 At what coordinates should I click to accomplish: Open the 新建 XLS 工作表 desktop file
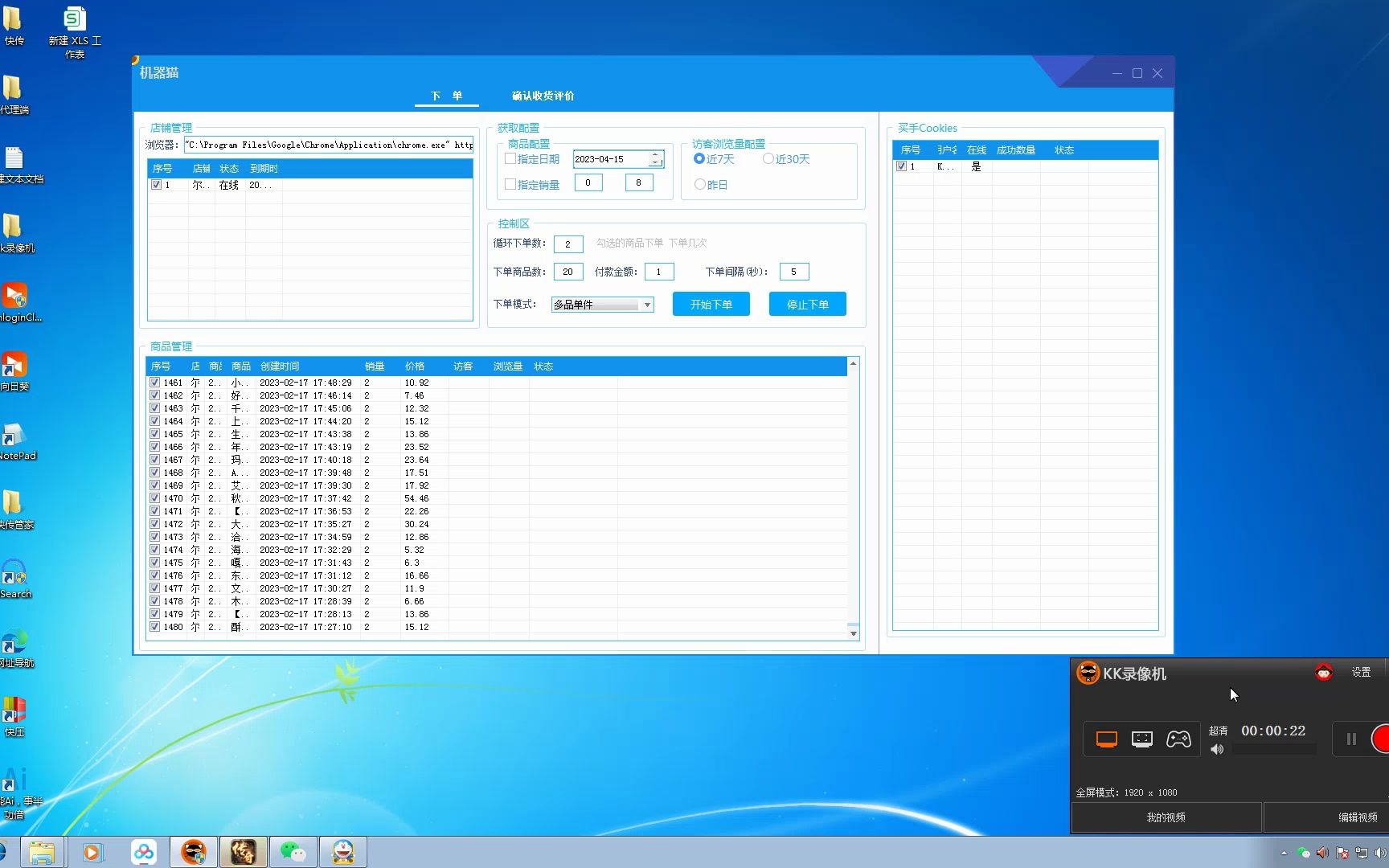75,32
